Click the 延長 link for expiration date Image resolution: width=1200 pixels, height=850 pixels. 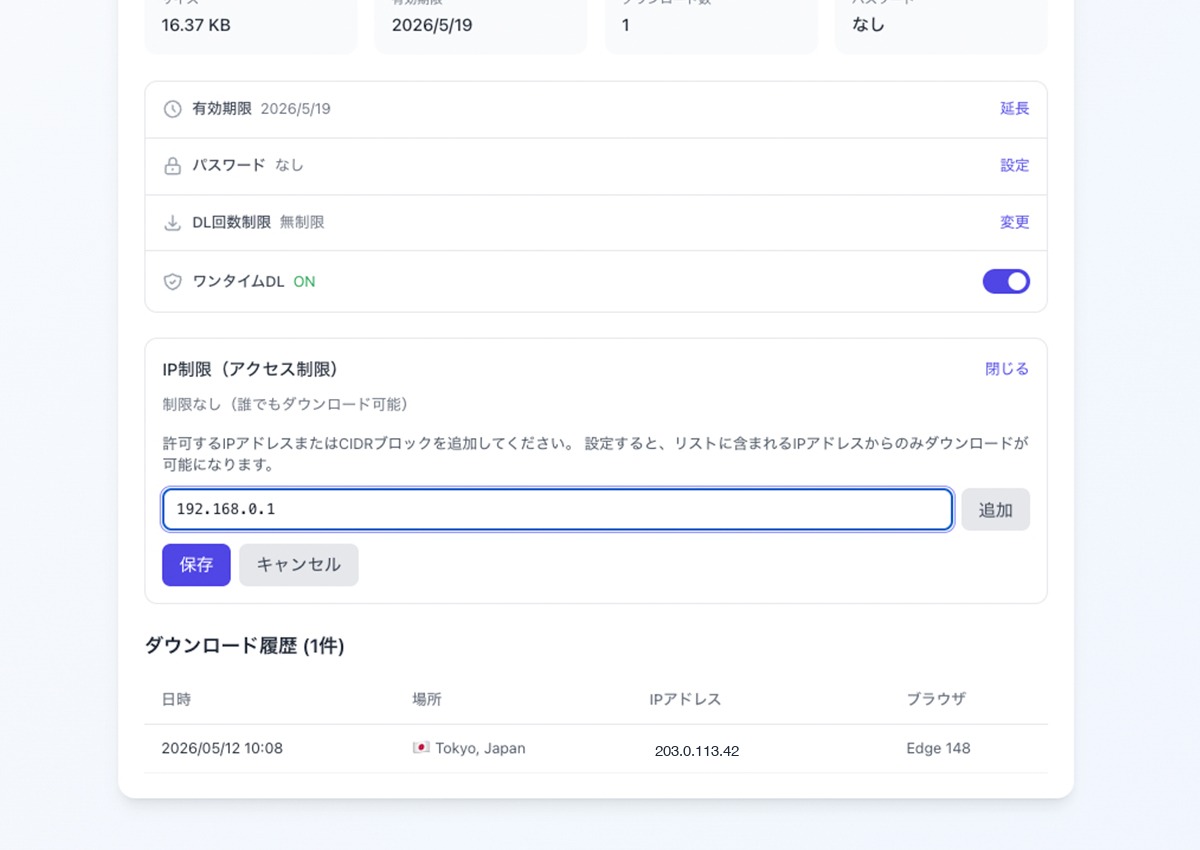click(x=1015, y=109)
